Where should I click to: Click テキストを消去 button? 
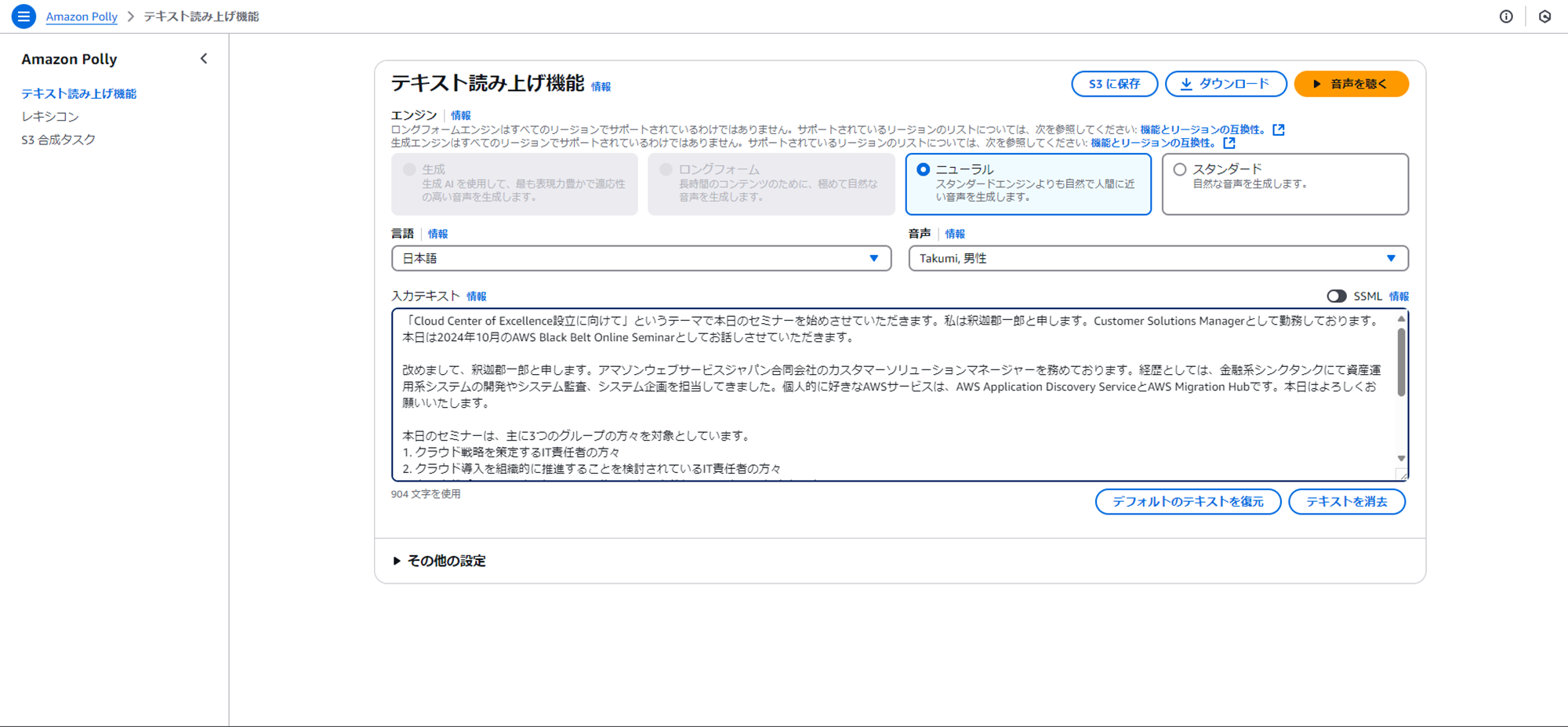click(x=1347, y=502)
